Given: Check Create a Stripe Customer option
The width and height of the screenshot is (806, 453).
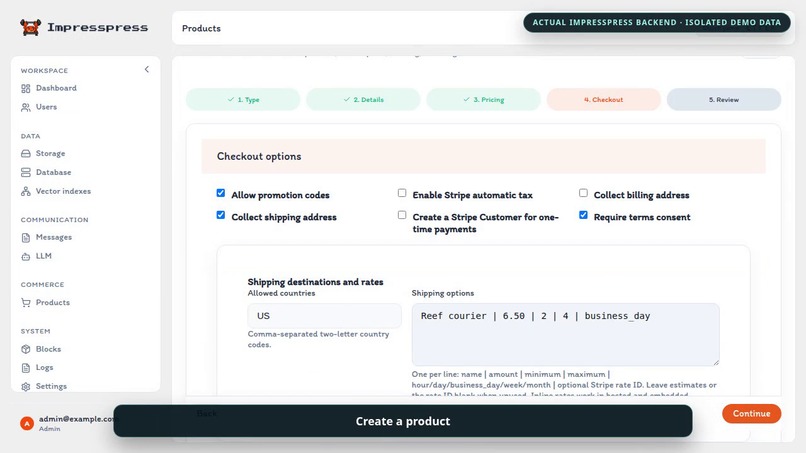Looking at the screenshot, I should [402, 215].
